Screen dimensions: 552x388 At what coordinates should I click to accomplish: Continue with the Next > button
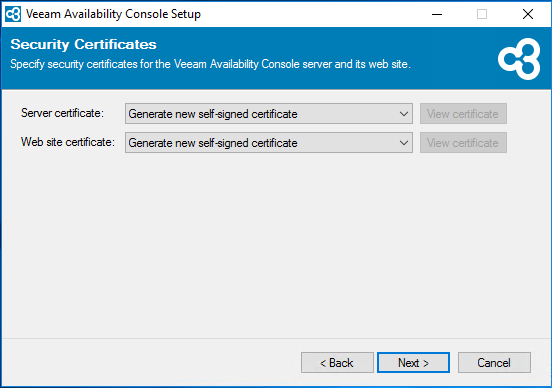point(413,363)
